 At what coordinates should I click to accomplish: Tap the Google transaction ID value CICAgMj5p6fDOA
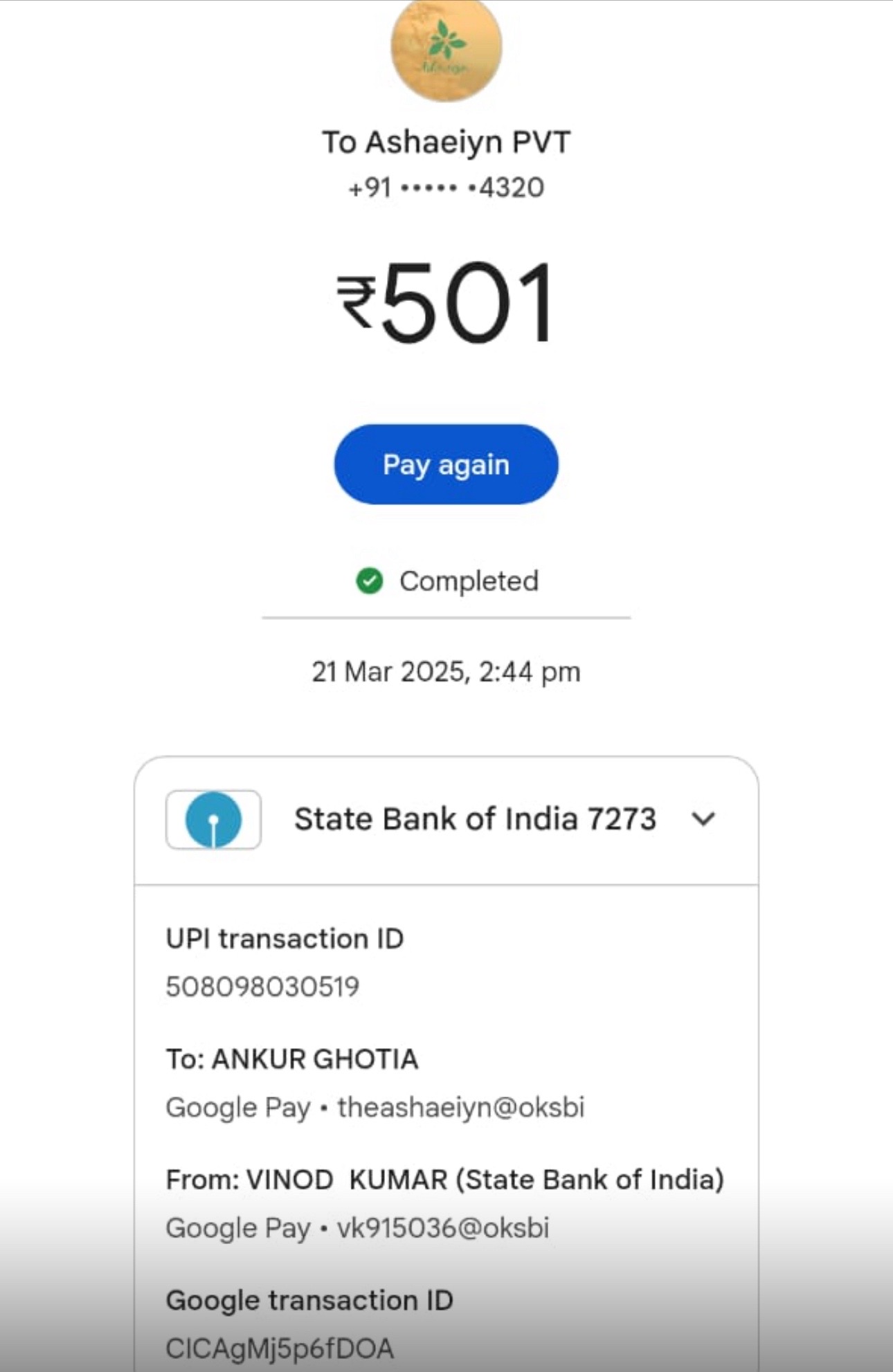click(x=280, y=1348)
